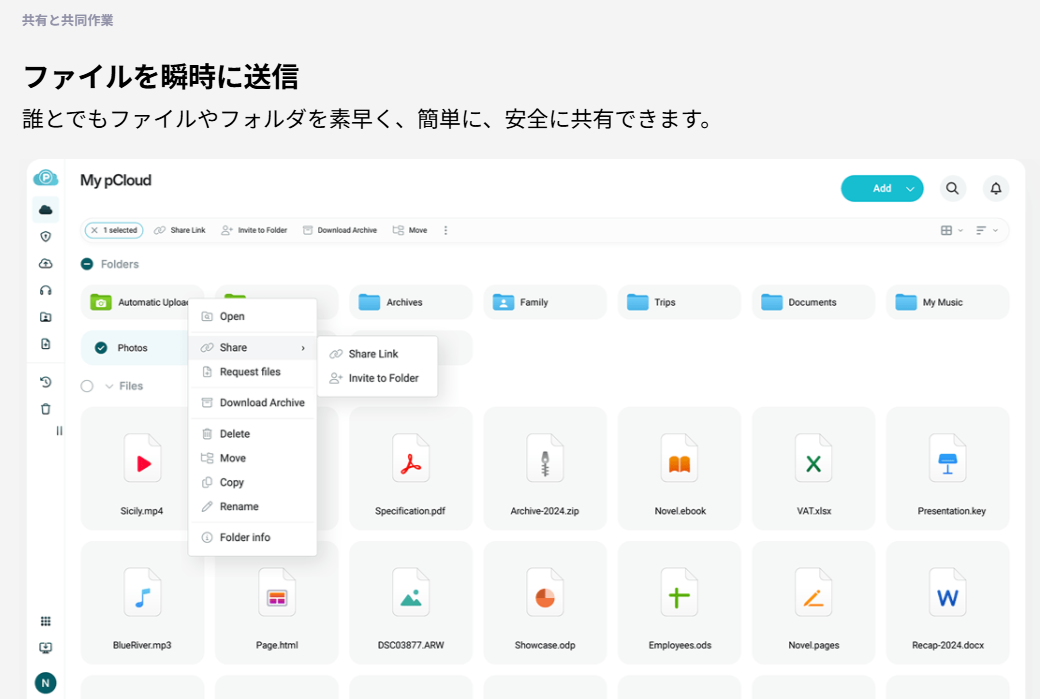Open the apps grid icon in sidebar

point(45,621)
